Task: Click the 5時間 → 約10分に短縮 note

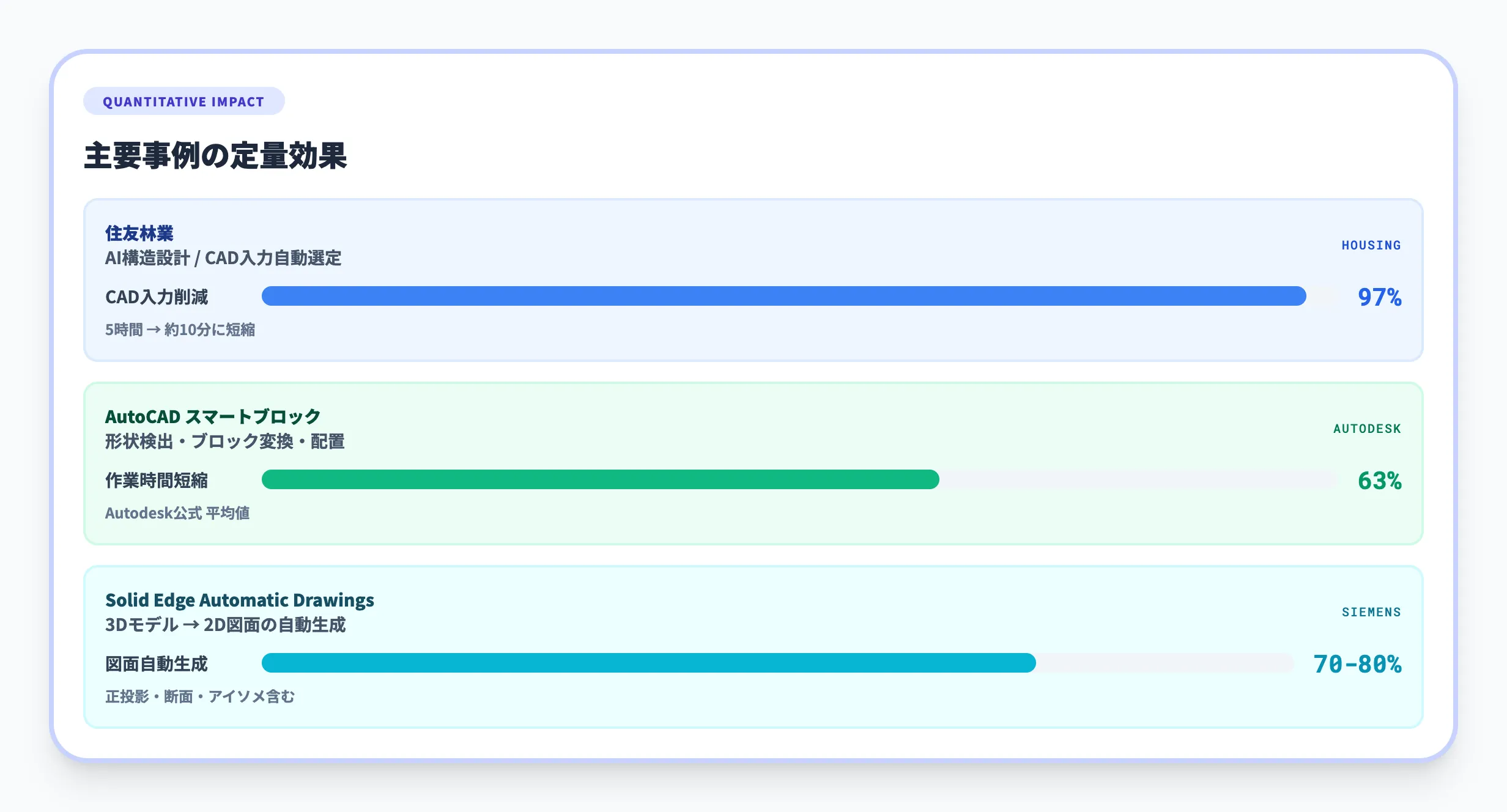Action: click(180, 330)
